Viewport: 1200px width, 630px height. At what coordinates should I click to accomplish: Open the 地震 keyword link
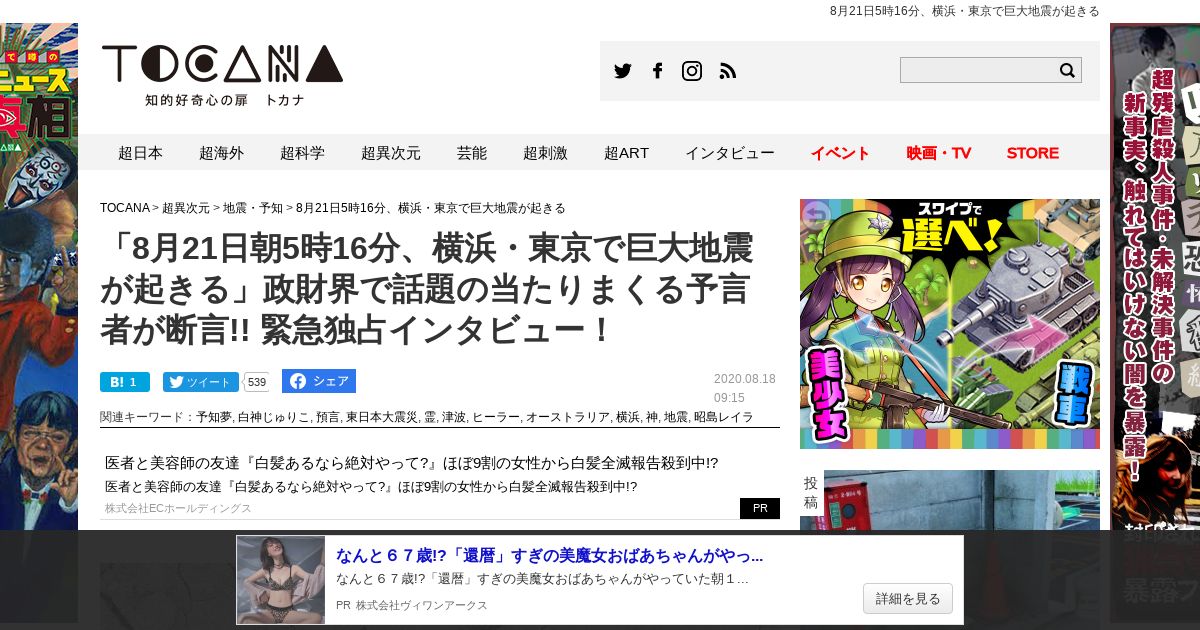(x=675, y=417)
